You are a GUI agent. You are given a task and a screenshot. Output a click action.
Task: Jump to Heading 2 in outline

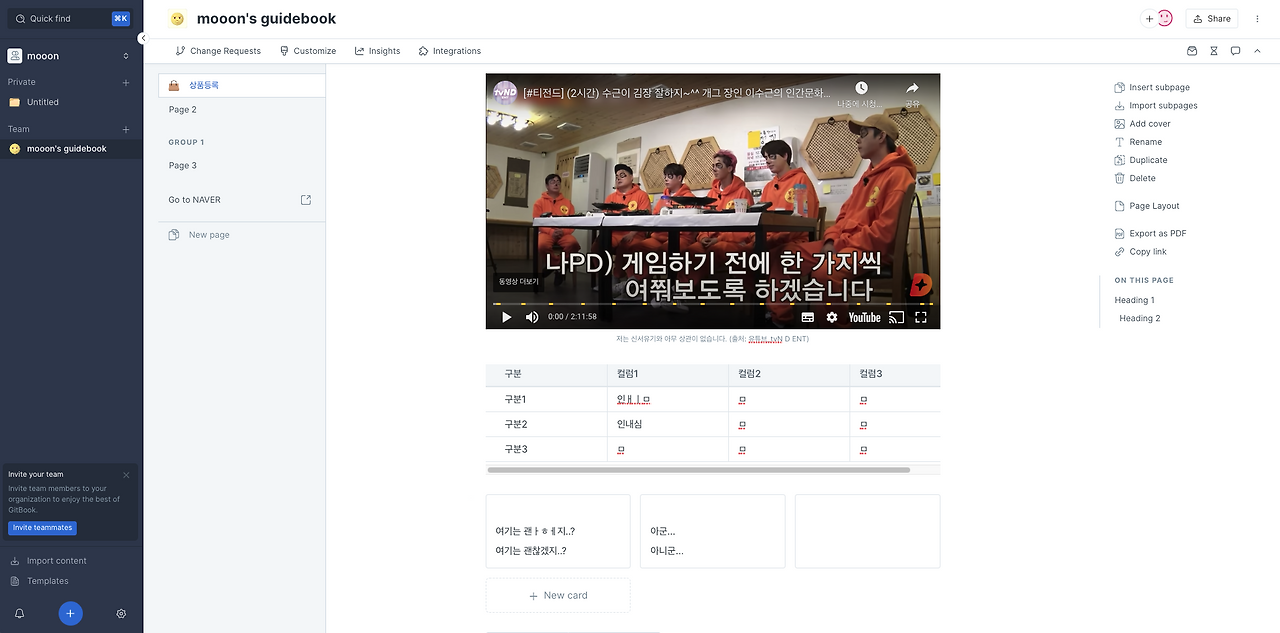point(1140,318)
